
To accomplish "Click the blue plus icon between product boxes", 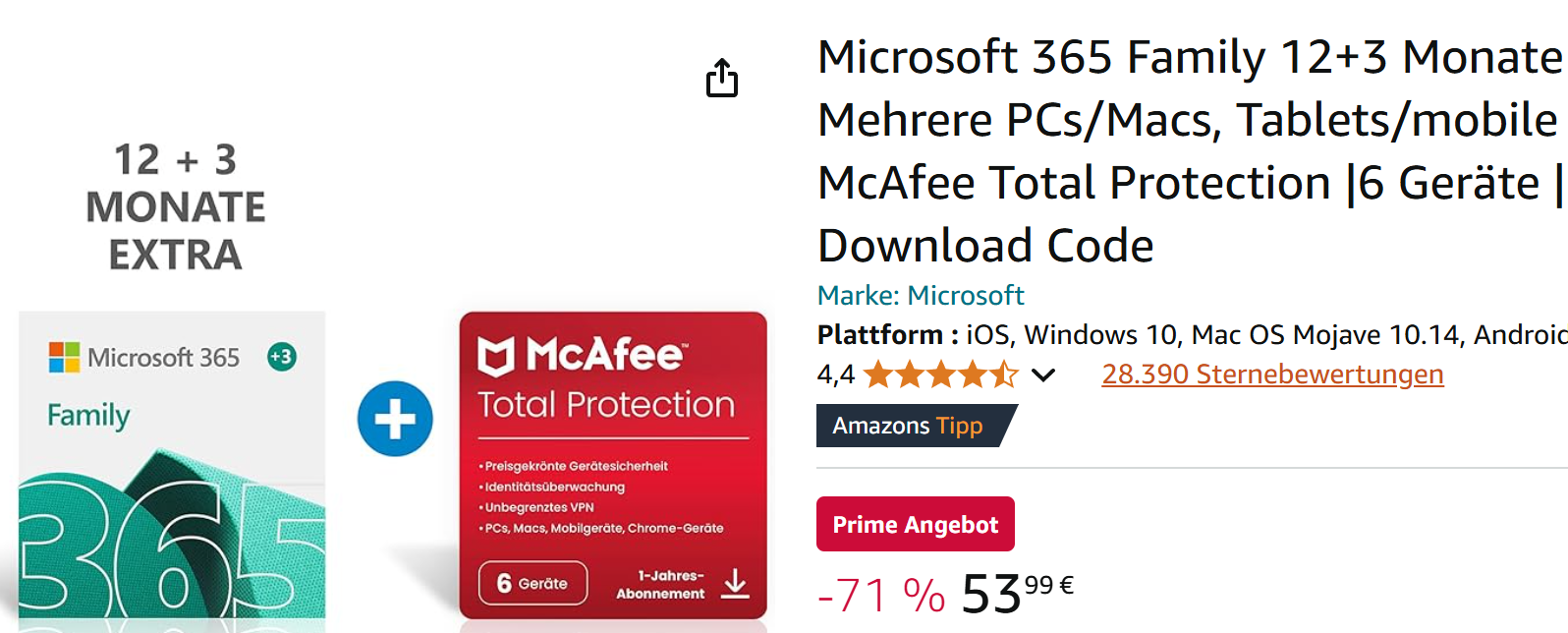I will 395,420.
